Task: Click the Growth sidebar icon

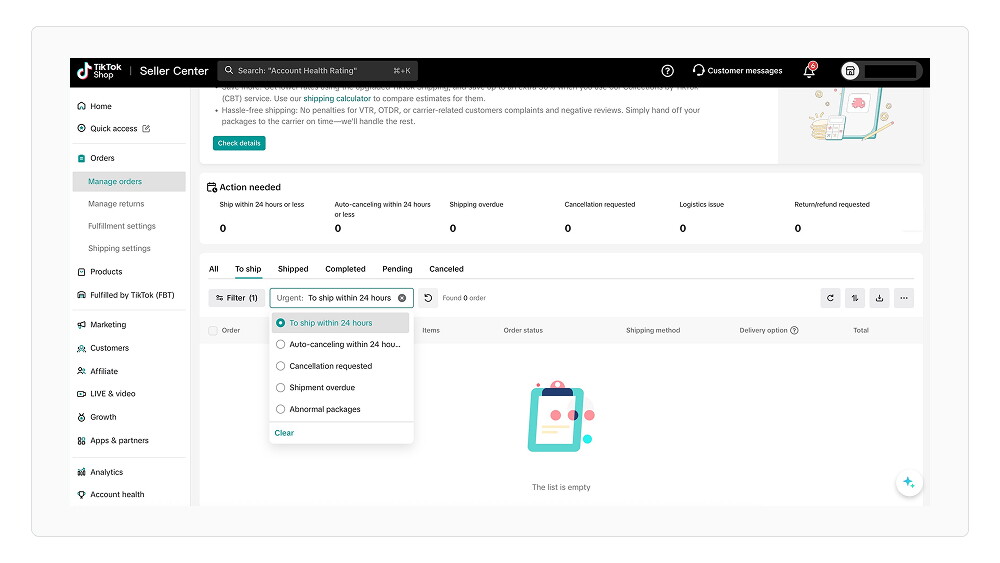Action: (81, 417)
